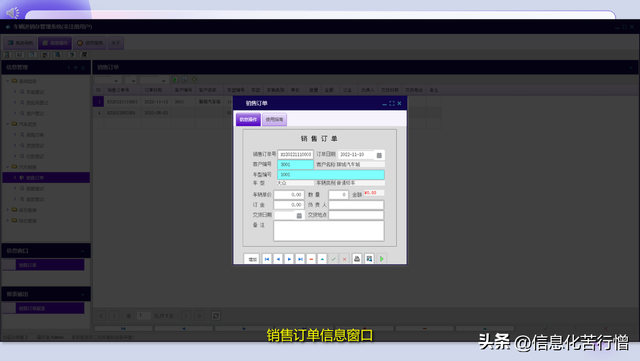
Task: Click the 客户编号 field showing 3001
Action: 296,165
